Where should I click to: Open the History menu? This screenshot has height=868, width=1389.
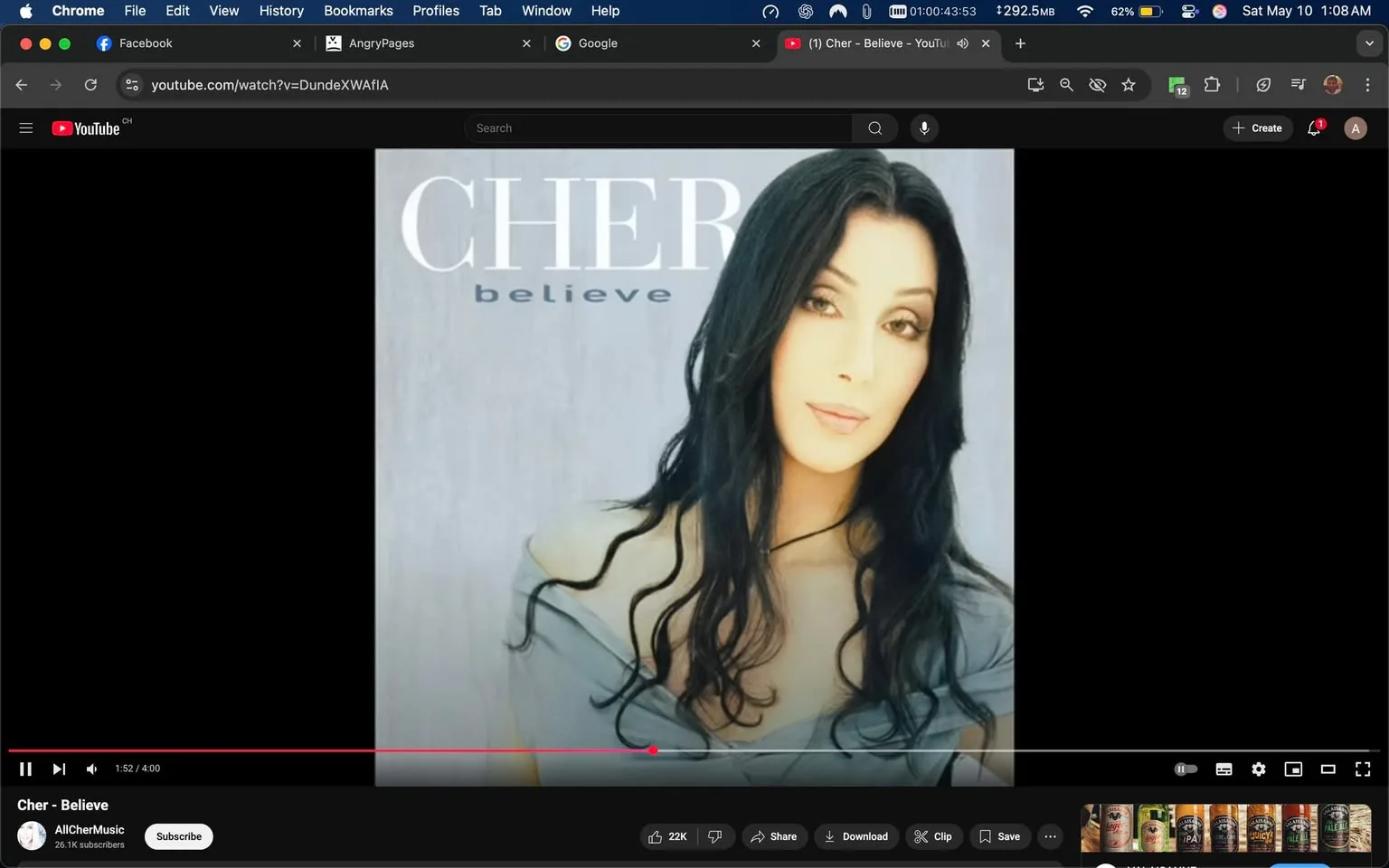[280, 11]
